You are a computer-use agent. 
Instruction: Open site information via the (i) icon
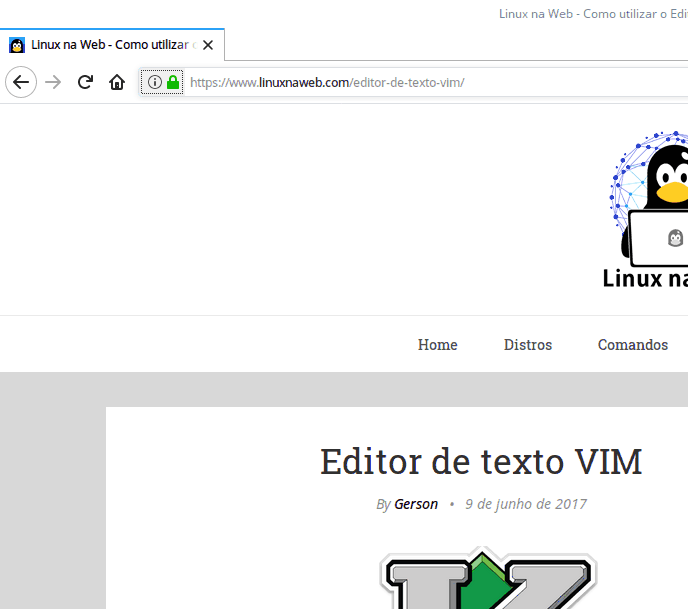[154, 82]
